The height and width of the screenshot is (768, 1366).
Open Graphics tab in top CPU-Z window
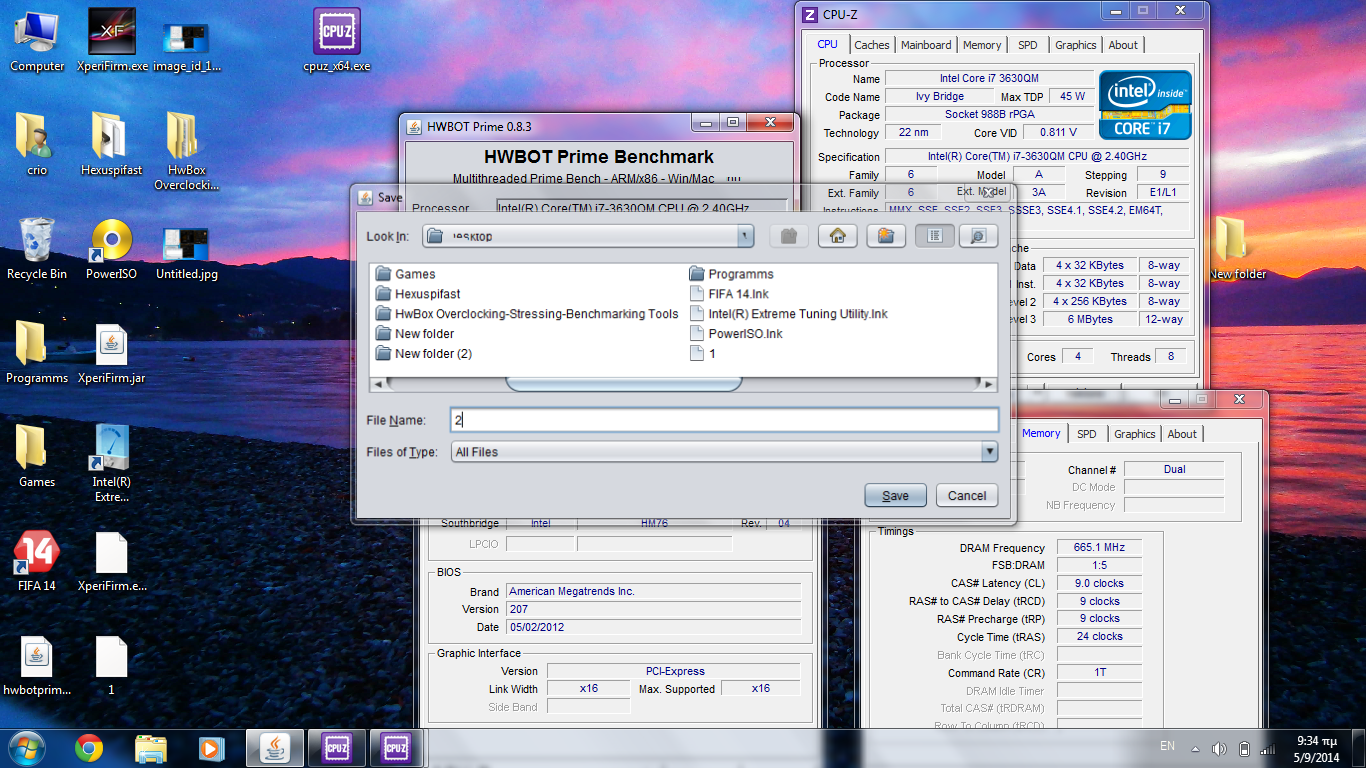[1075, 45]
